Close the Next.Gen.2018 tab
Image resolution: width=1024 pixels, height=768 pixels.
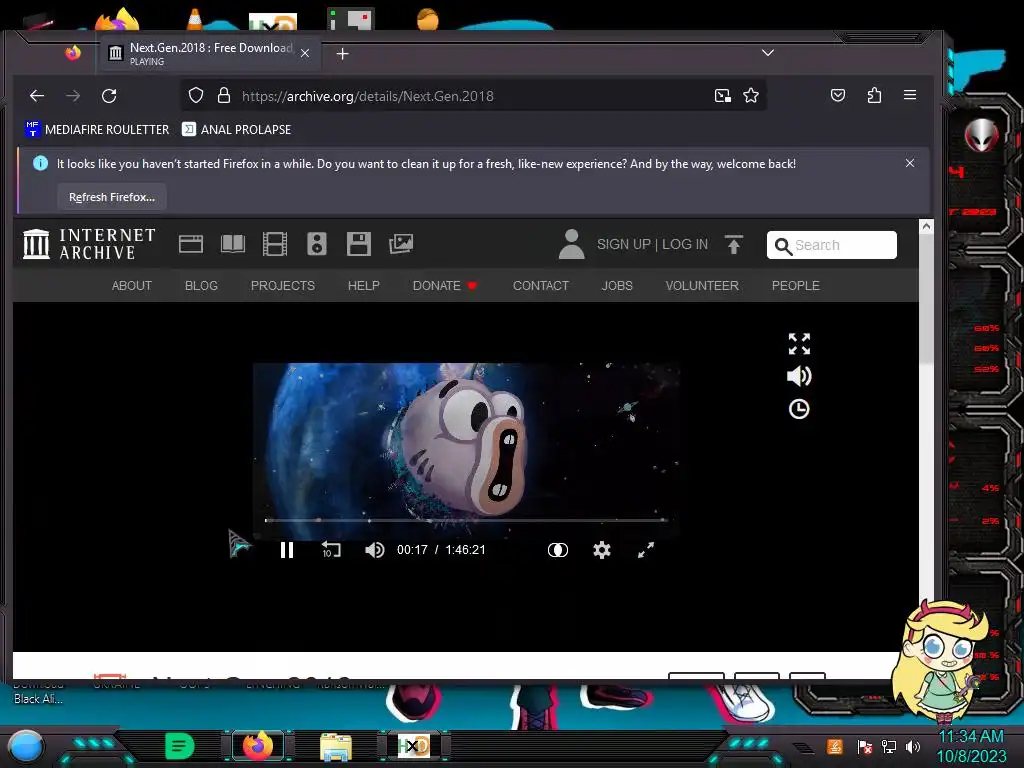pos(305,54)
